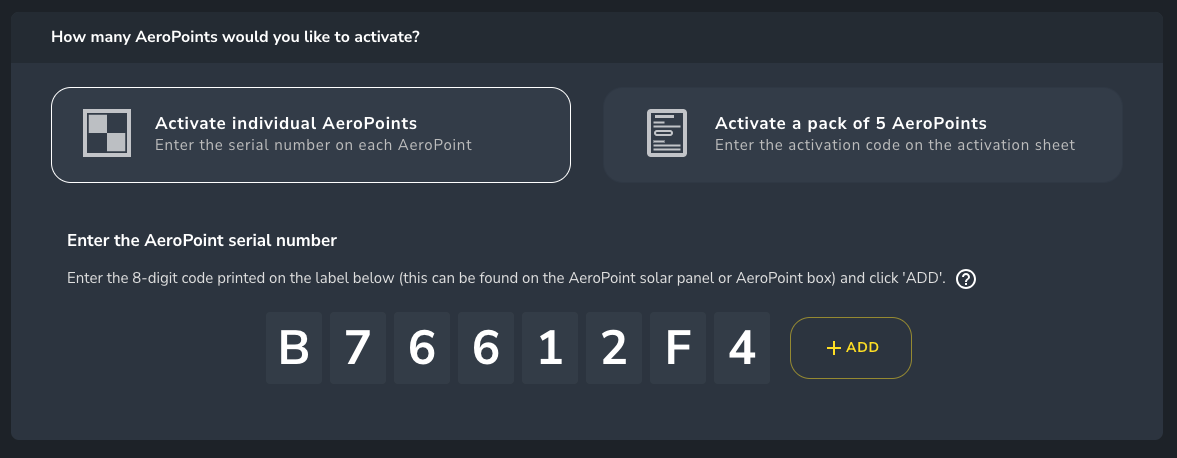Click "Enter the AeroPoint serial number" heading

pos(202,240)
